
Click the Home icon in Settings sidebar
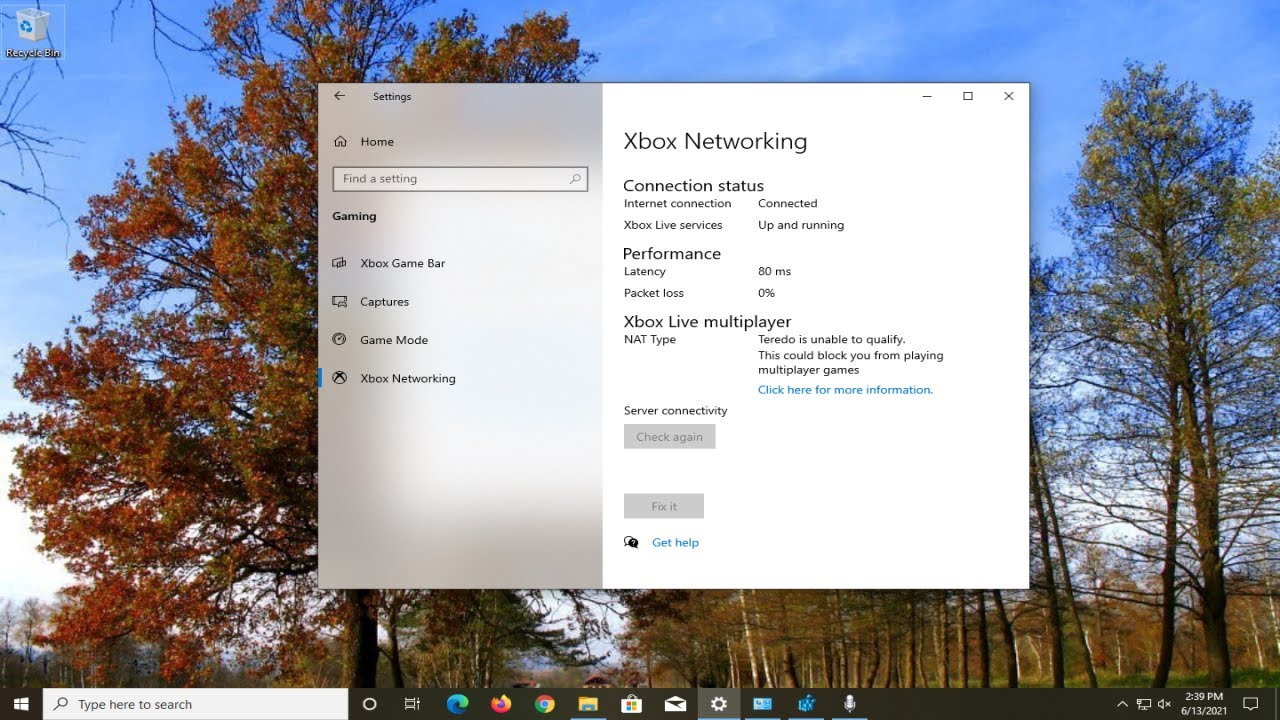[340, 142]
